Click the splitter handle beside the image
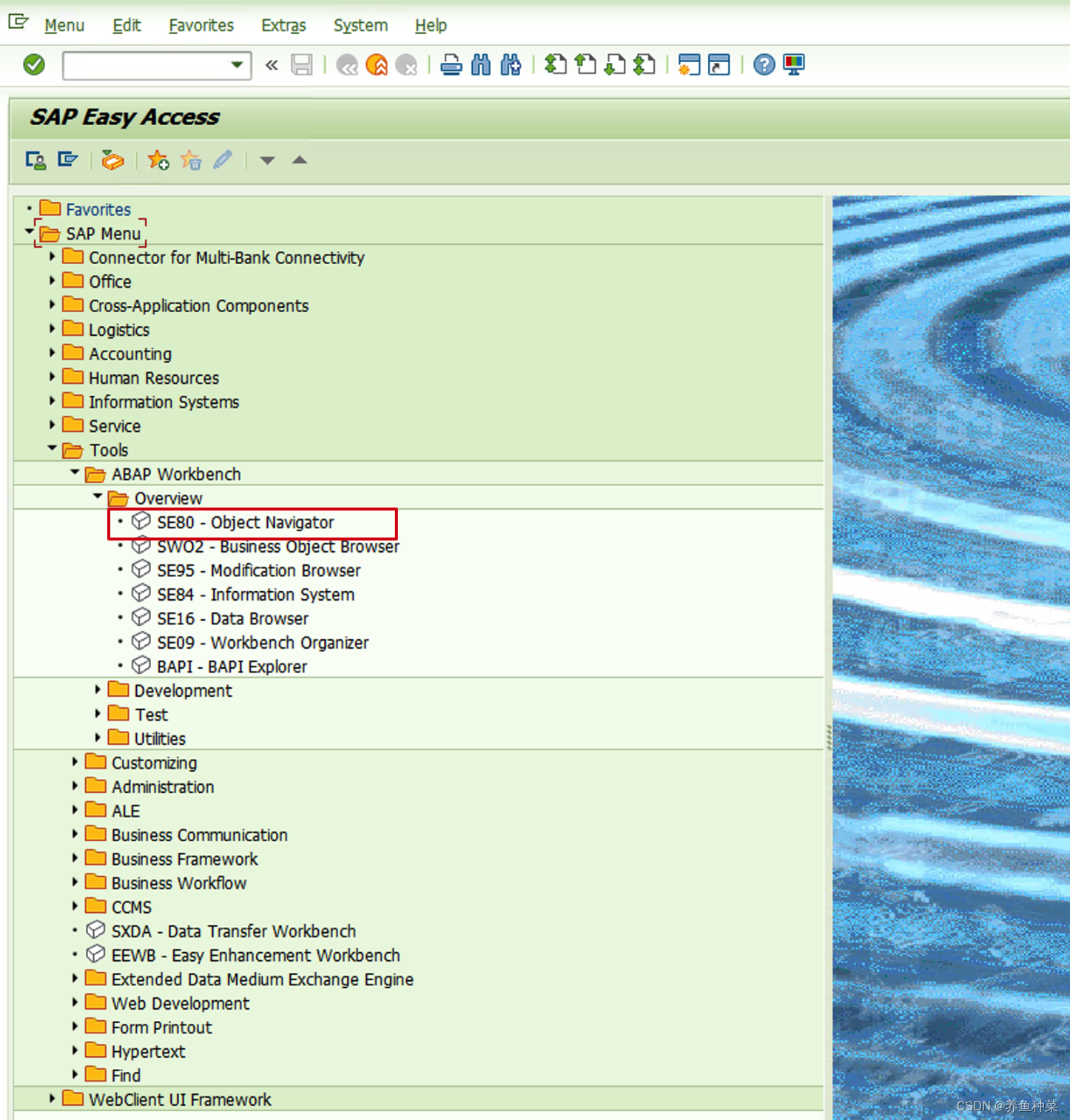The image size is (1070, 1120). click(829, 738)
